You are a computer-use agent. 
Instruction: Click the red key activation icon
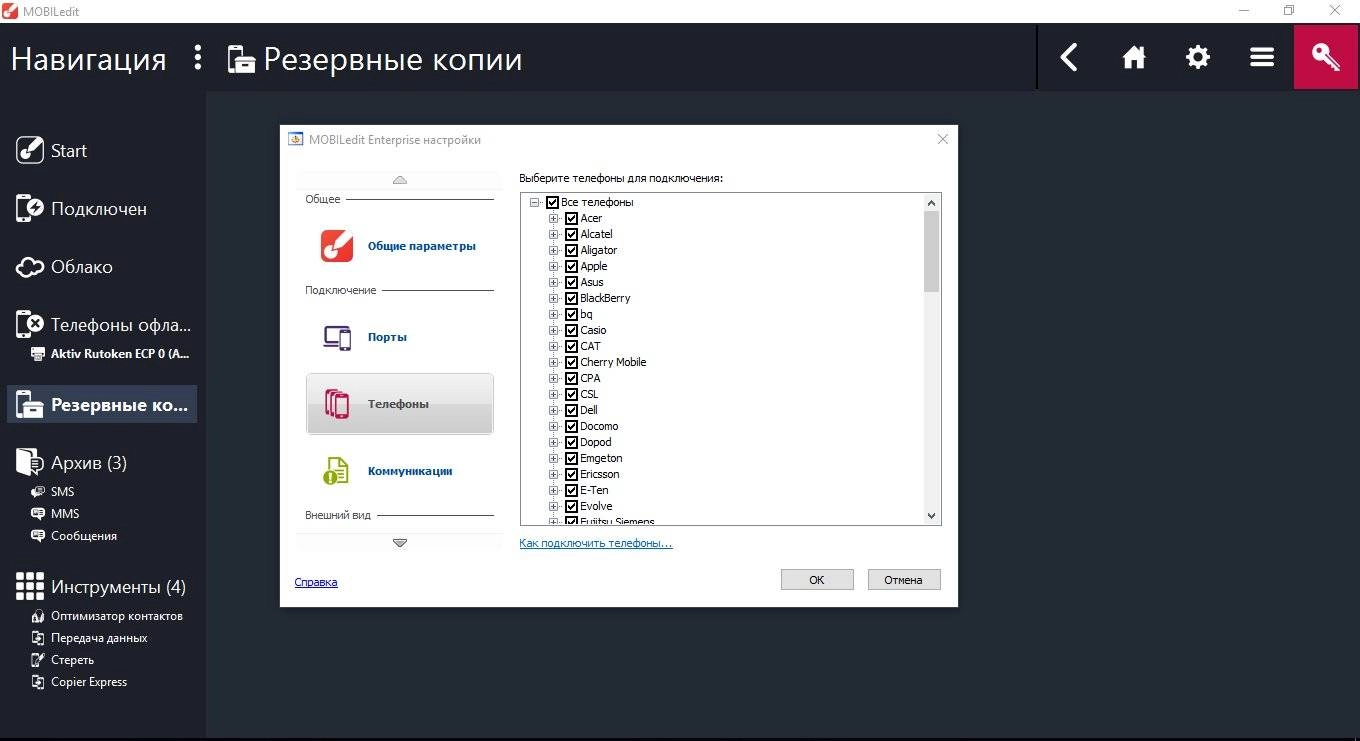tap(1326, 57)
